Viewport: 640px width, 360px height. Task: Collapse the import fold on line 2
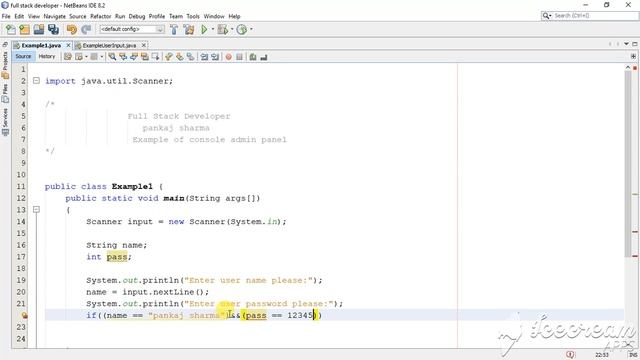point(36,81)
